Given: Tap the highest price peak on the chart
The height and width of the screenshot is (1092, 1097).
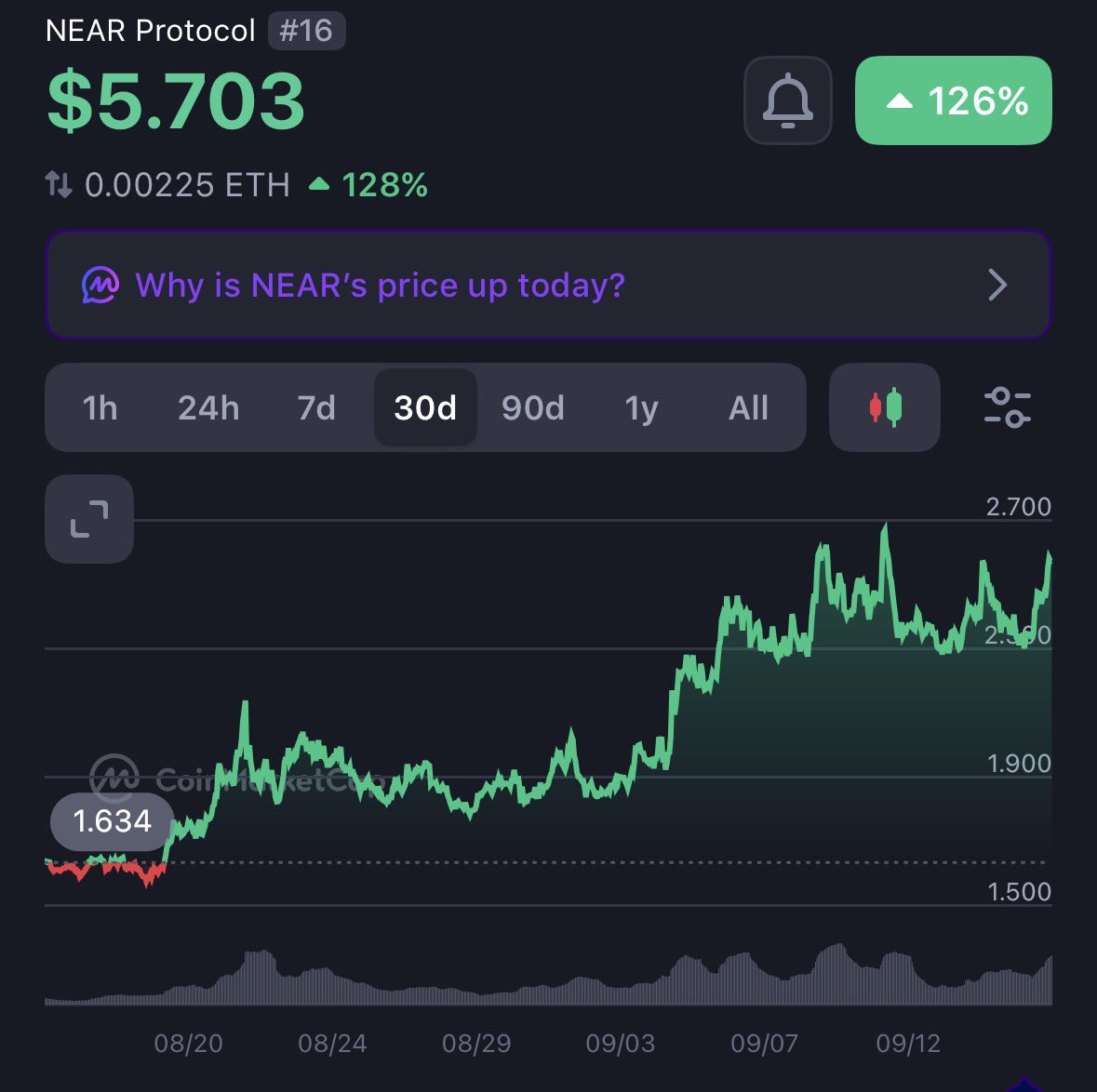Looking at the screenshot, I should point(885,526).
